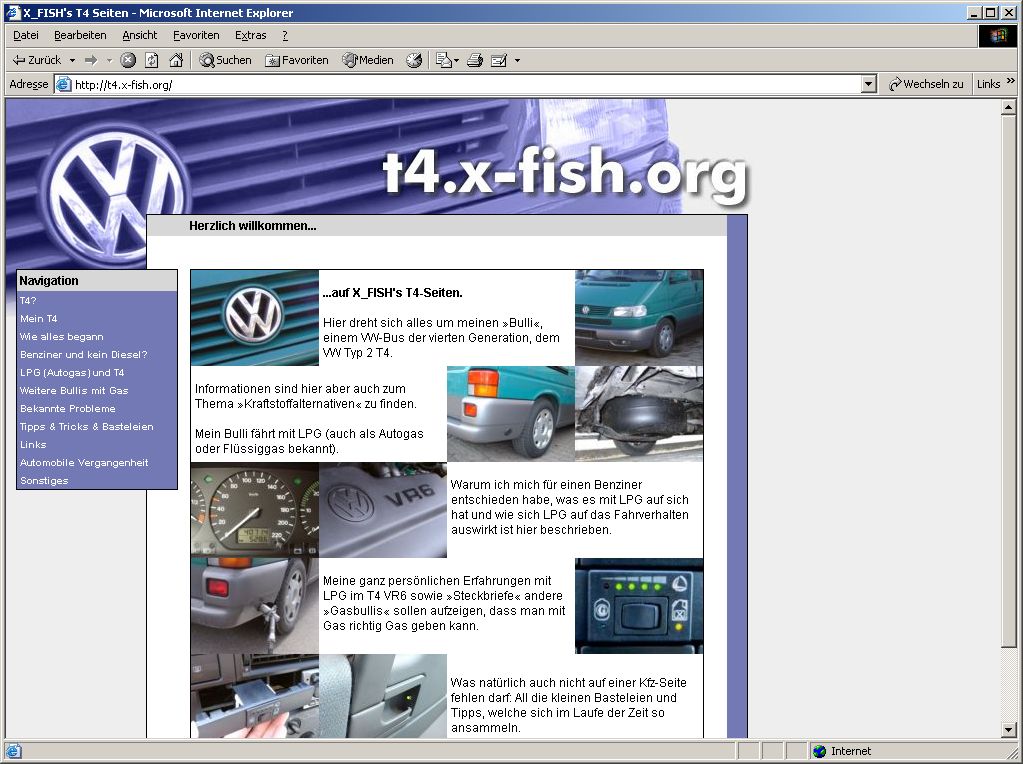The width and height of the screenshot is (1023, 764).
Task: Open the Extras menu
Action: (x=251, y=35)
